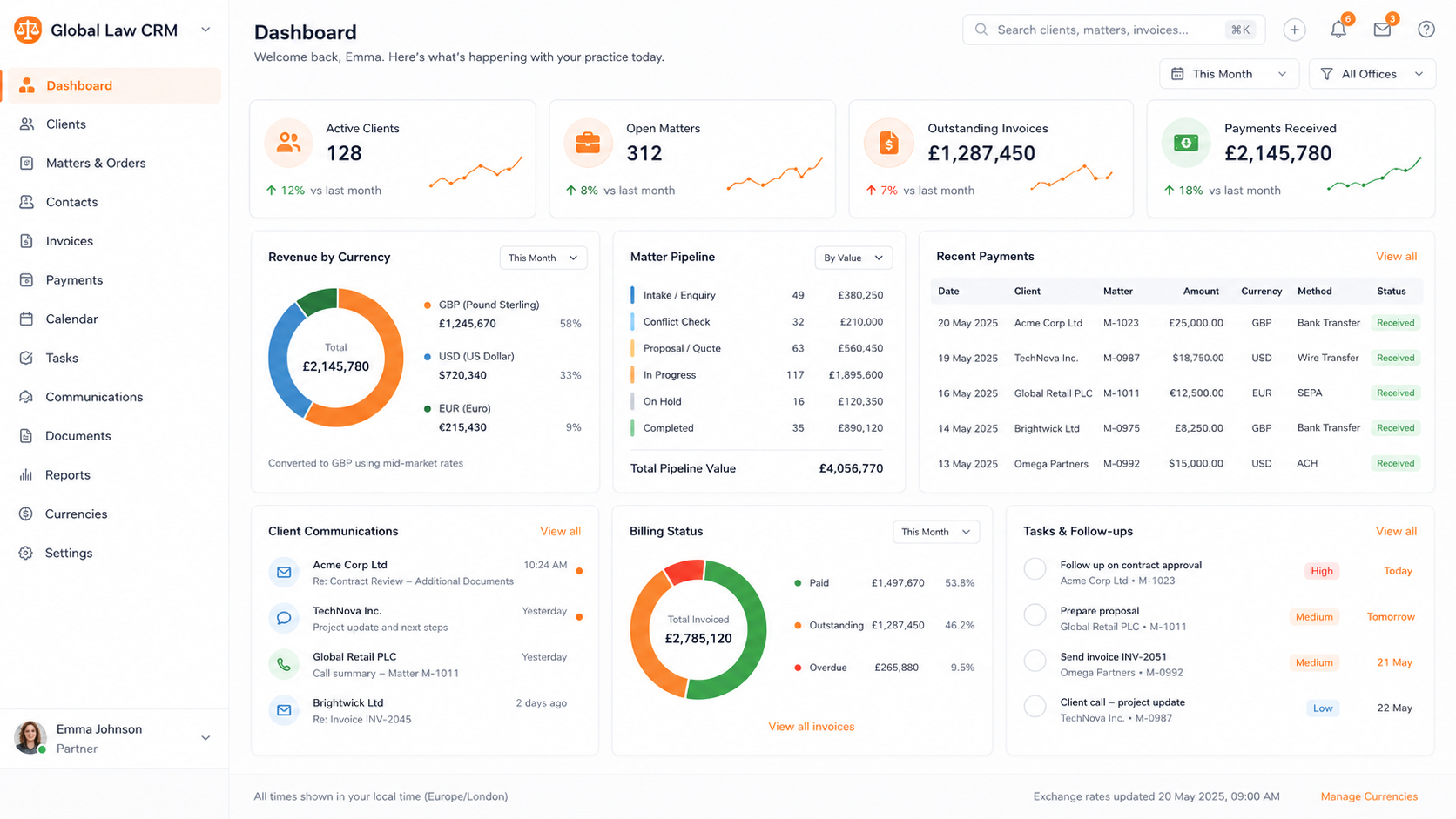Click the email icon beside Acme Corp Ltd

click(284, 572)
